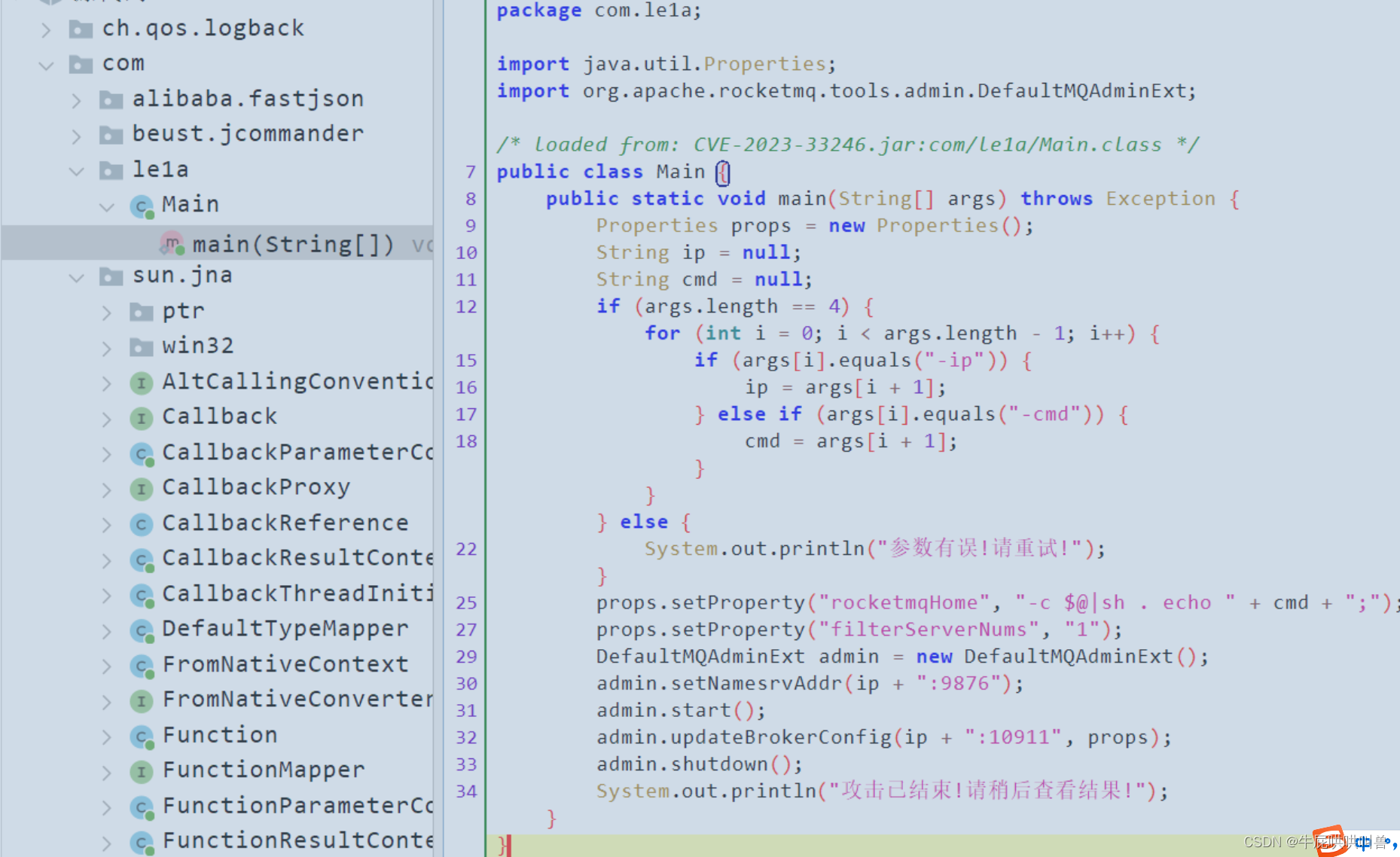Click the CallbackThreadInitializer class icon
Viewport: 1400px width, 857px height.
tap(142, 596)
